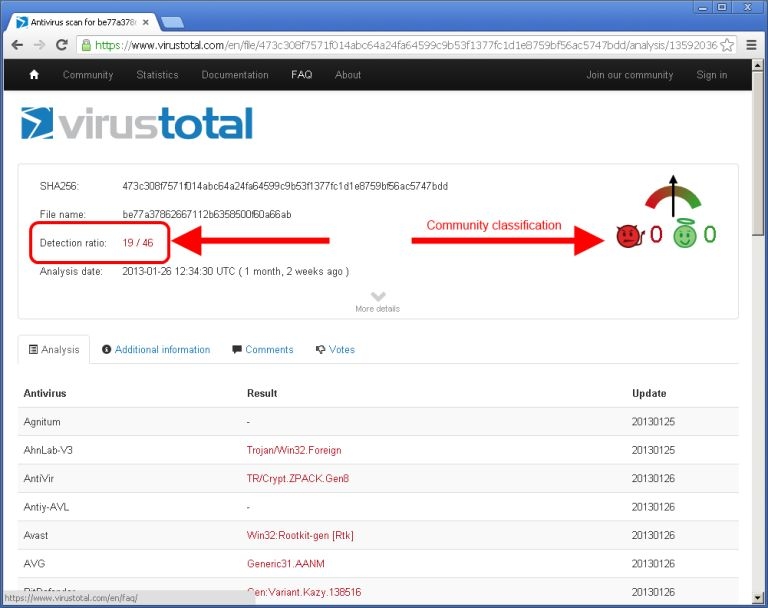Image resolution: width=768 pixels, height=608 pixels.
Task: Click the page scrollbar down arrow
Action: pyautogui.click(x=757, y=598)
